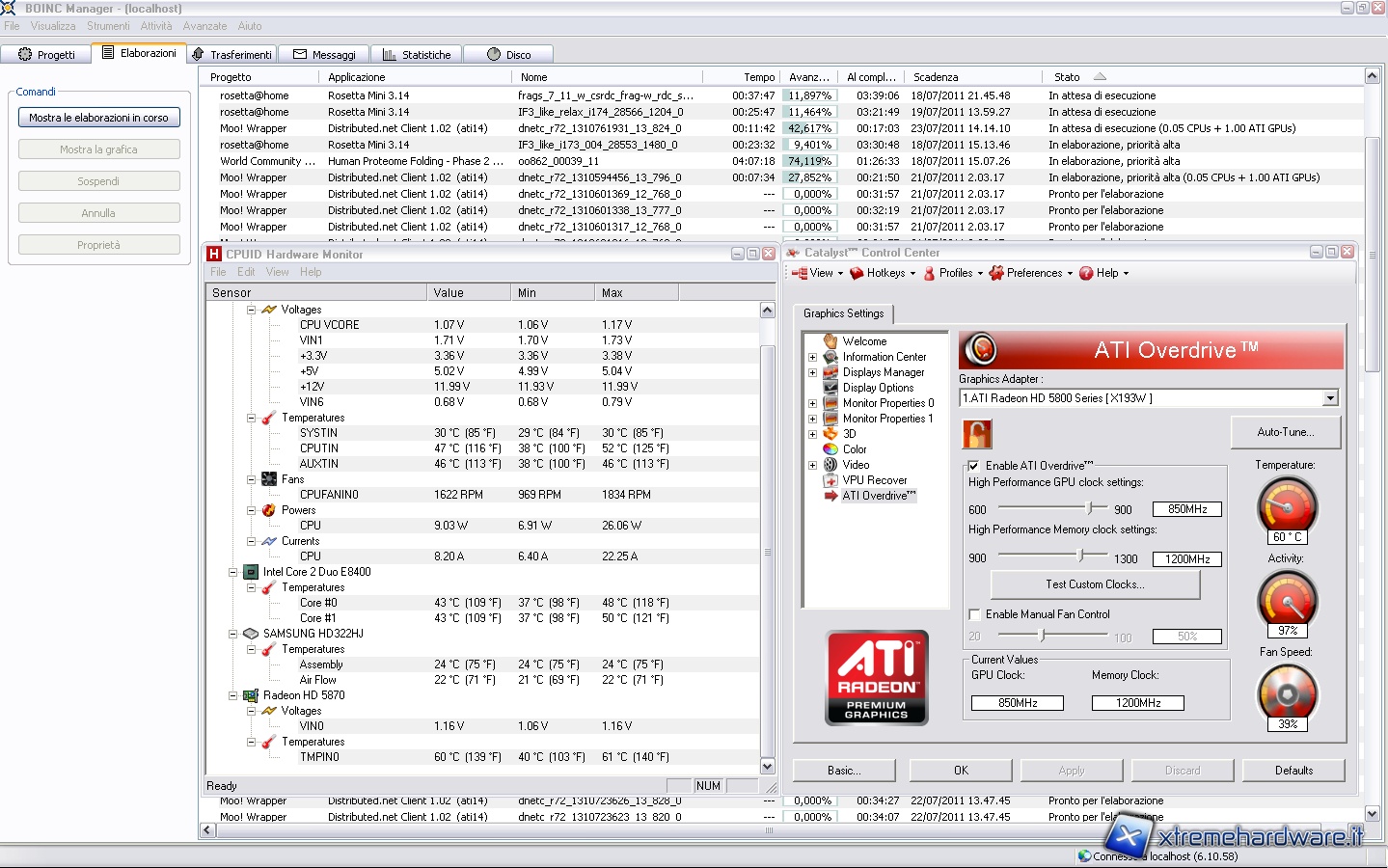Open the Trasferimenti tab

tap(232, 55)
